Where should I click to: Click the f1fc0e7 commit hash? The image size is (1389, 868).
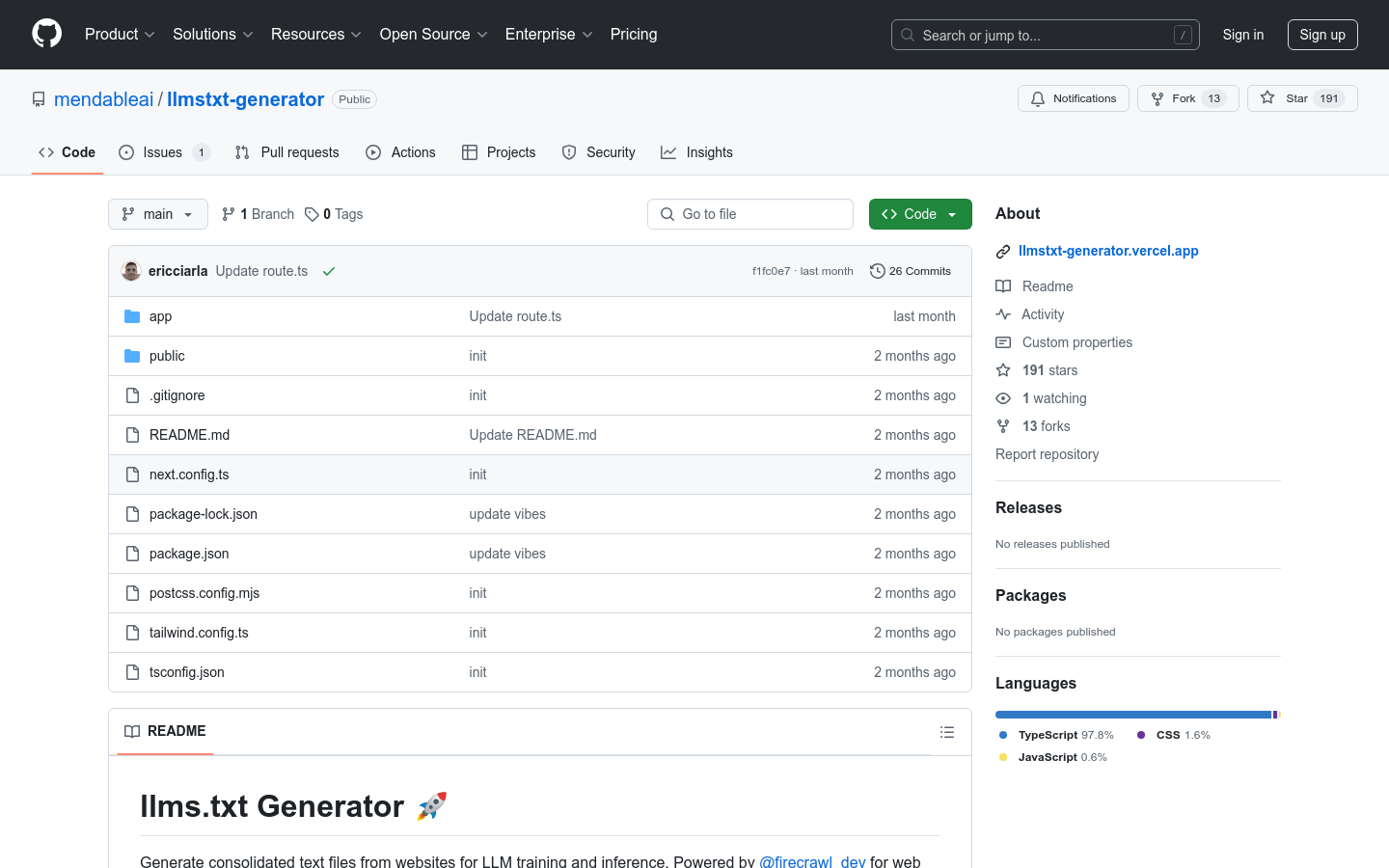pyautogui.click(x=771, y=271)
